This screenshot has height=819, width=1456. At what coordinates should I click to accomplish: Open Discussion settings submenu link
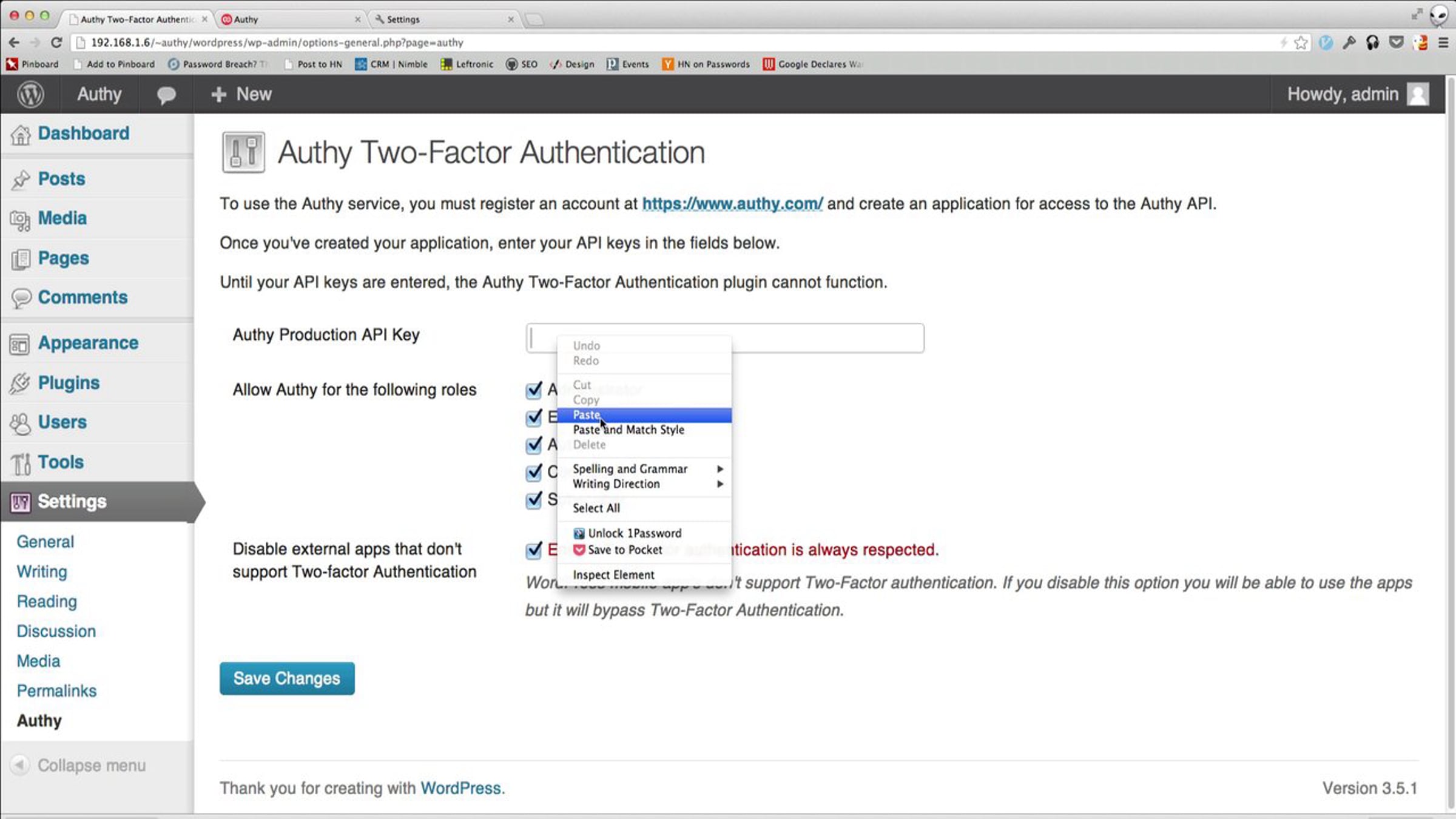[56, 631]
